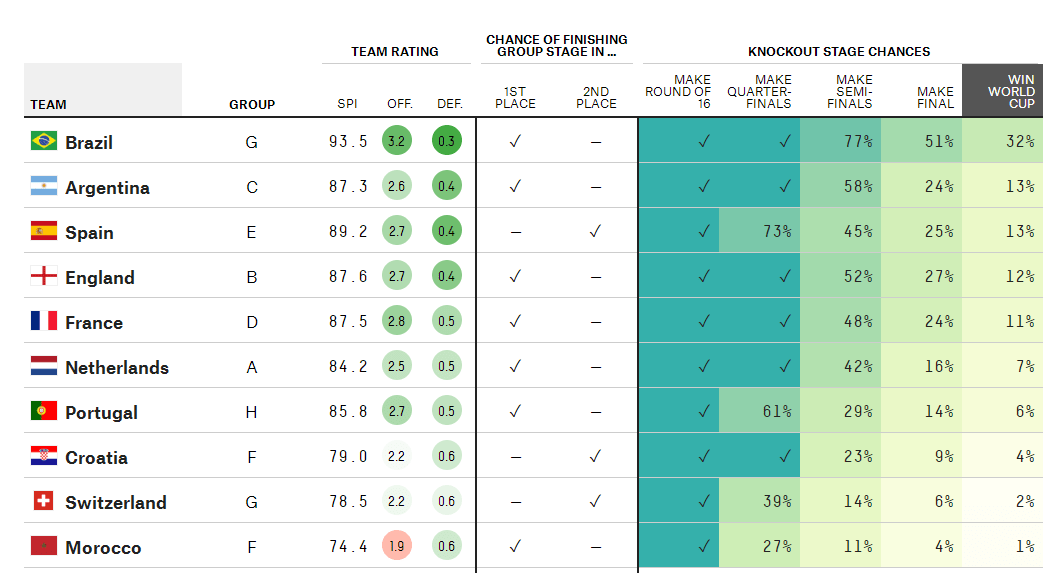
Task: Click Morocco's red 1.9 offense bubble
Action: click(396, 547)
